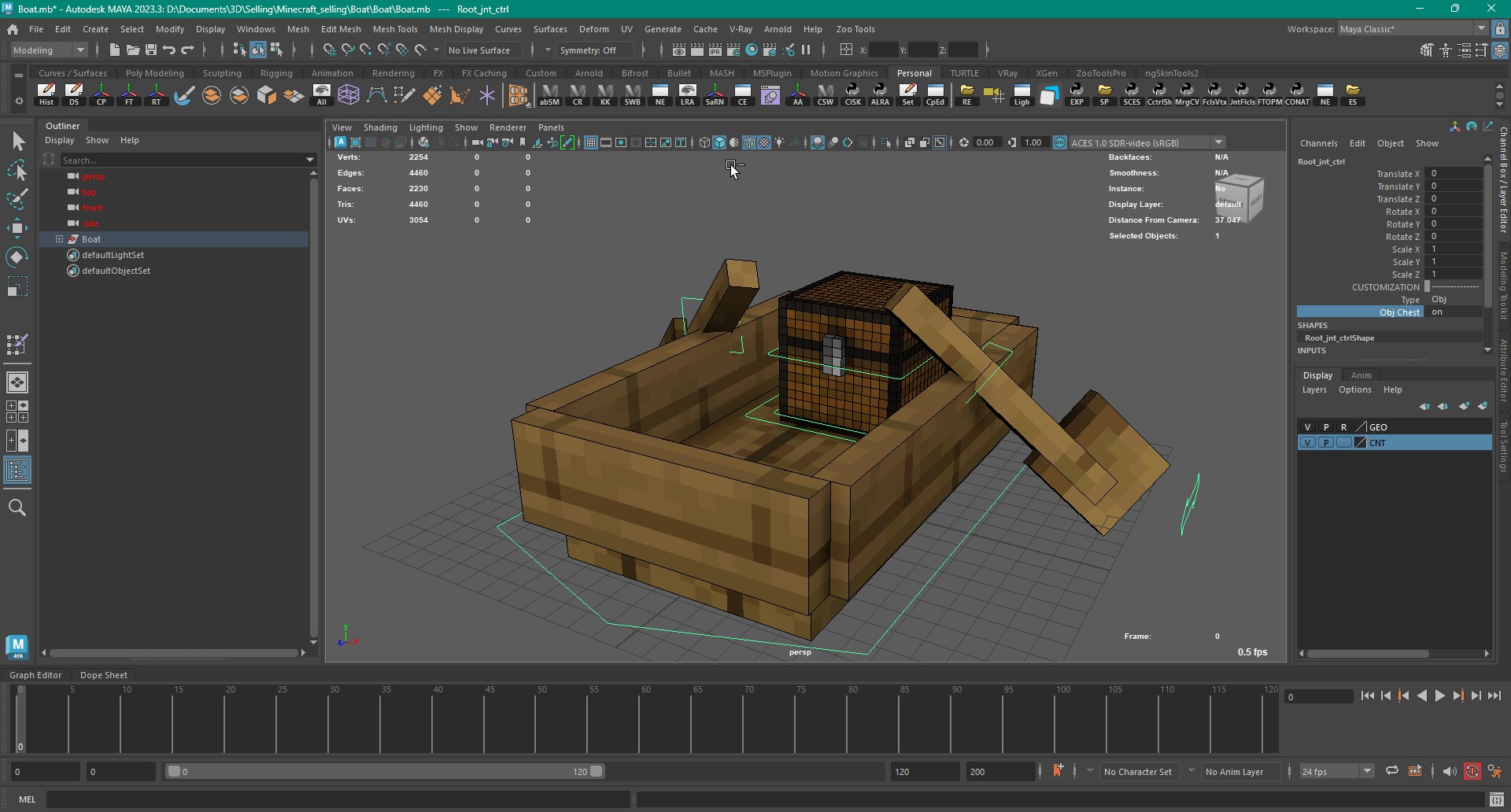The height and width of the screenshot is (812, 1511).
Task: Open the Modeling menu set dropdown
Action: tap(49, 50)
